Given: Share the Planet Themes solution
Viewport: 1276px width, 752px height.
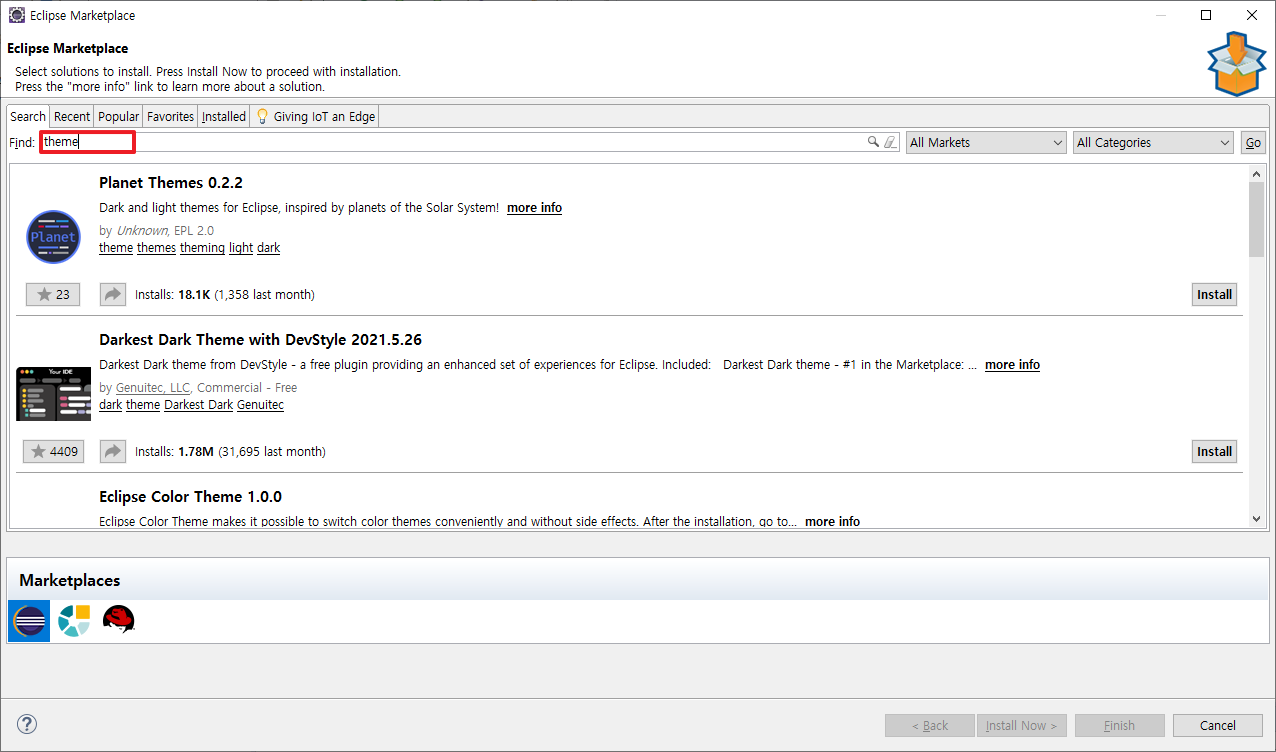Looking at the screenshot, I should click(x=113, y=294).
